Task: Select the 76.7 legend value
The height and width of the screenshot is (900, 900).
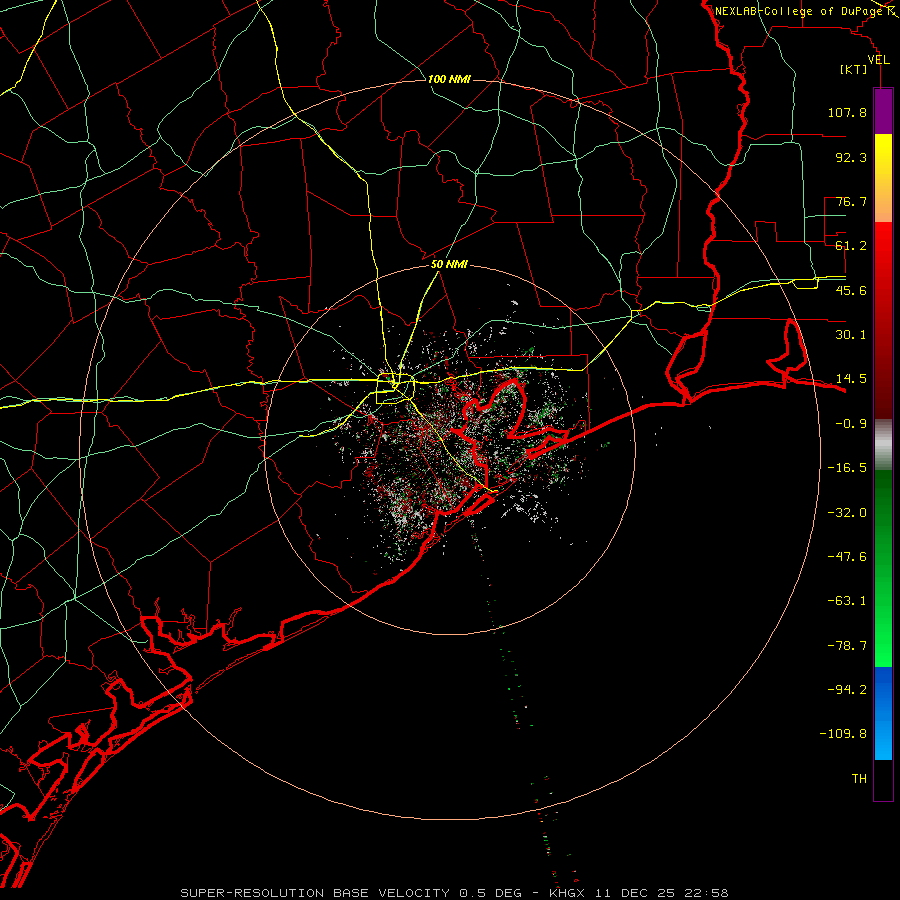Action: 851,201
